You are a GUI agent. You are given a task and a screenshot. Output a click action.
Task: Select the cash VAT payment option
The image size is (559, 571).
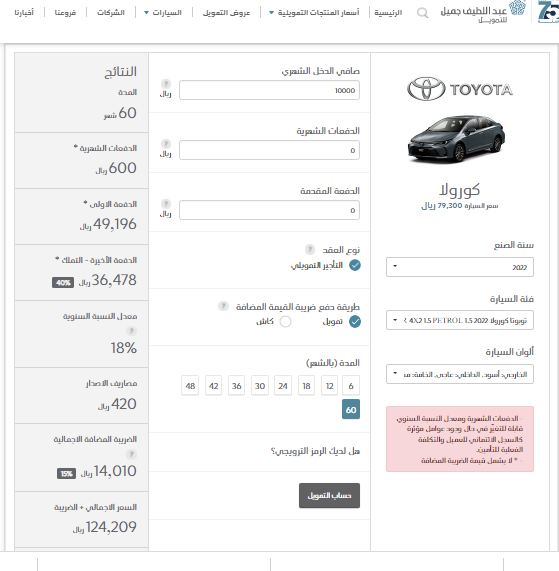click(286, 322)
